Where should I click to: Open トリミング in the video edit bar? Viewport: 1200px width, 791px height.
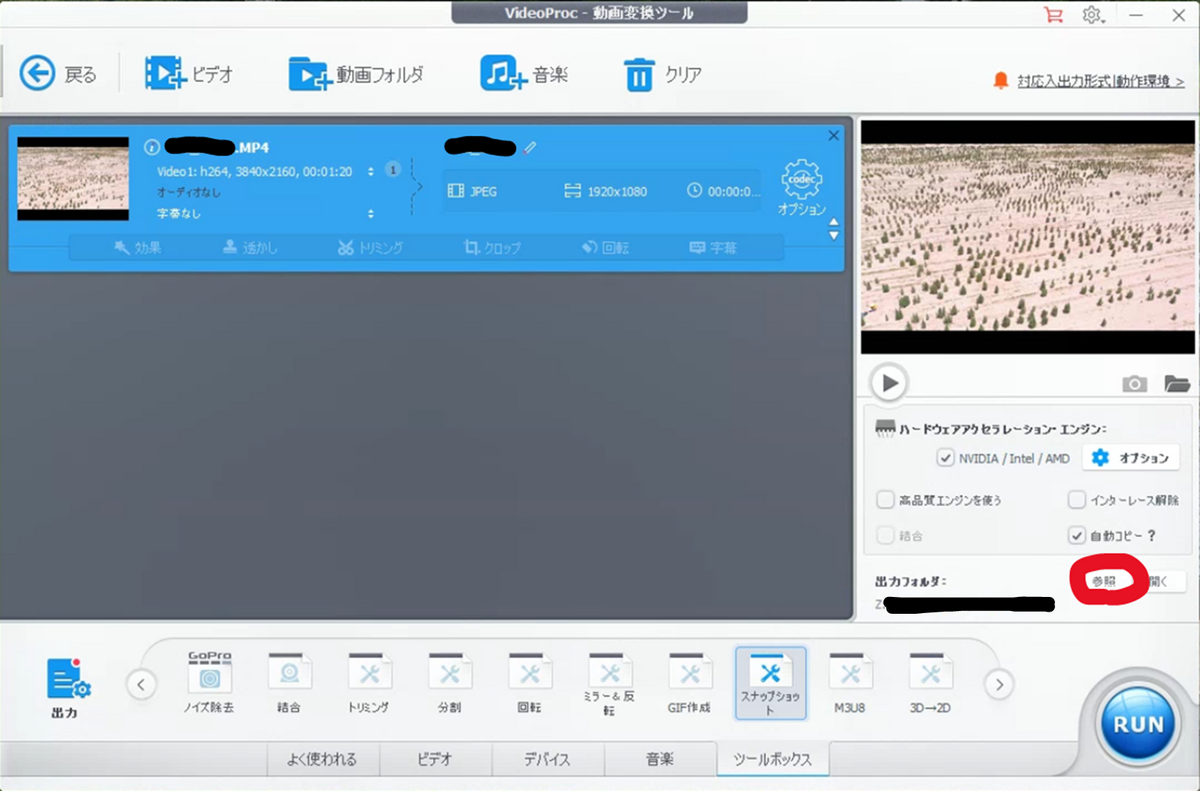[x=370, y=247]
